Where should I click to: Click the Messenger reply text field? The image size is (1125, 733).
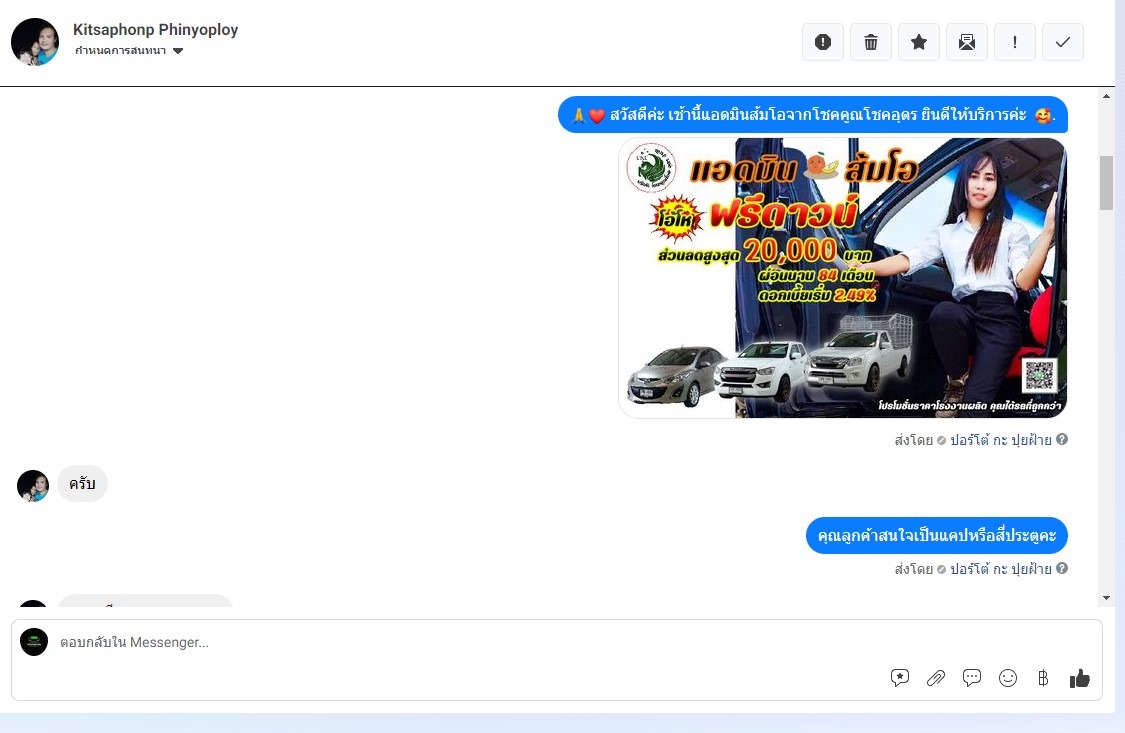point(466,643)
